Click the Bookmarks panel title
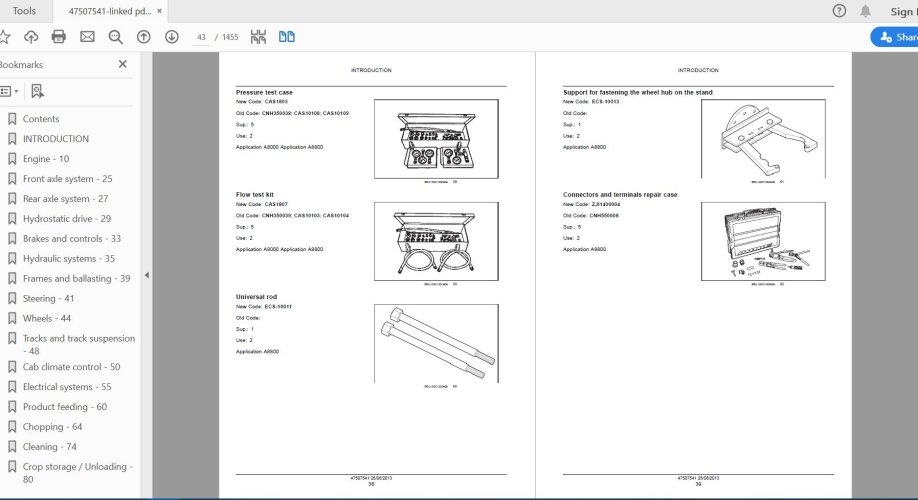Screen dimensions: 918x500 coord(21,64)
